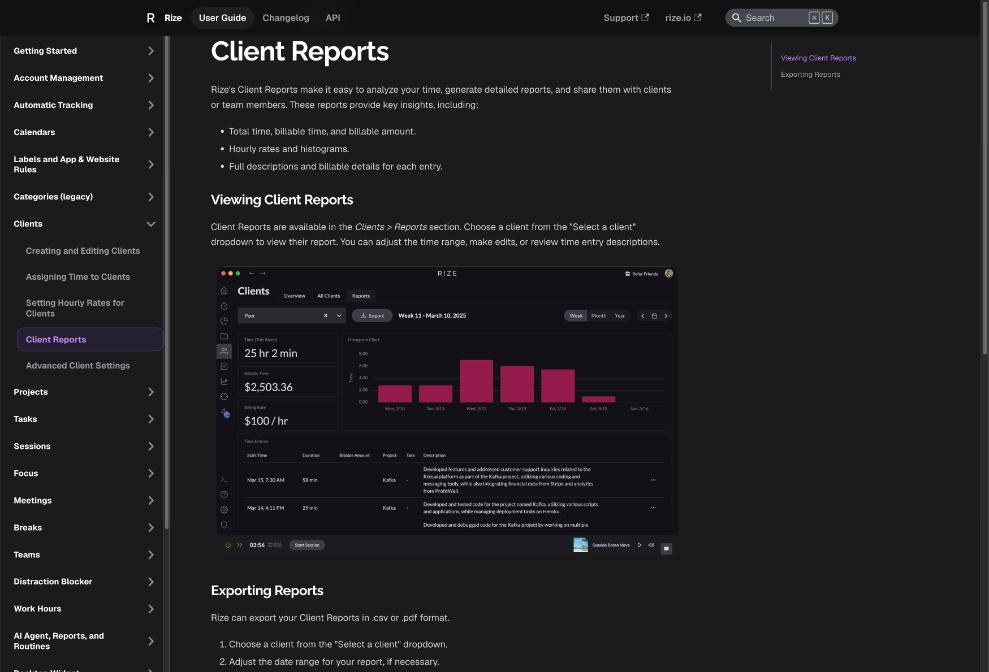The image size is (989, 672).
Task: Click bullet 'Total time, billable time, and billable amount.'
Action: [x=322, y=132]
